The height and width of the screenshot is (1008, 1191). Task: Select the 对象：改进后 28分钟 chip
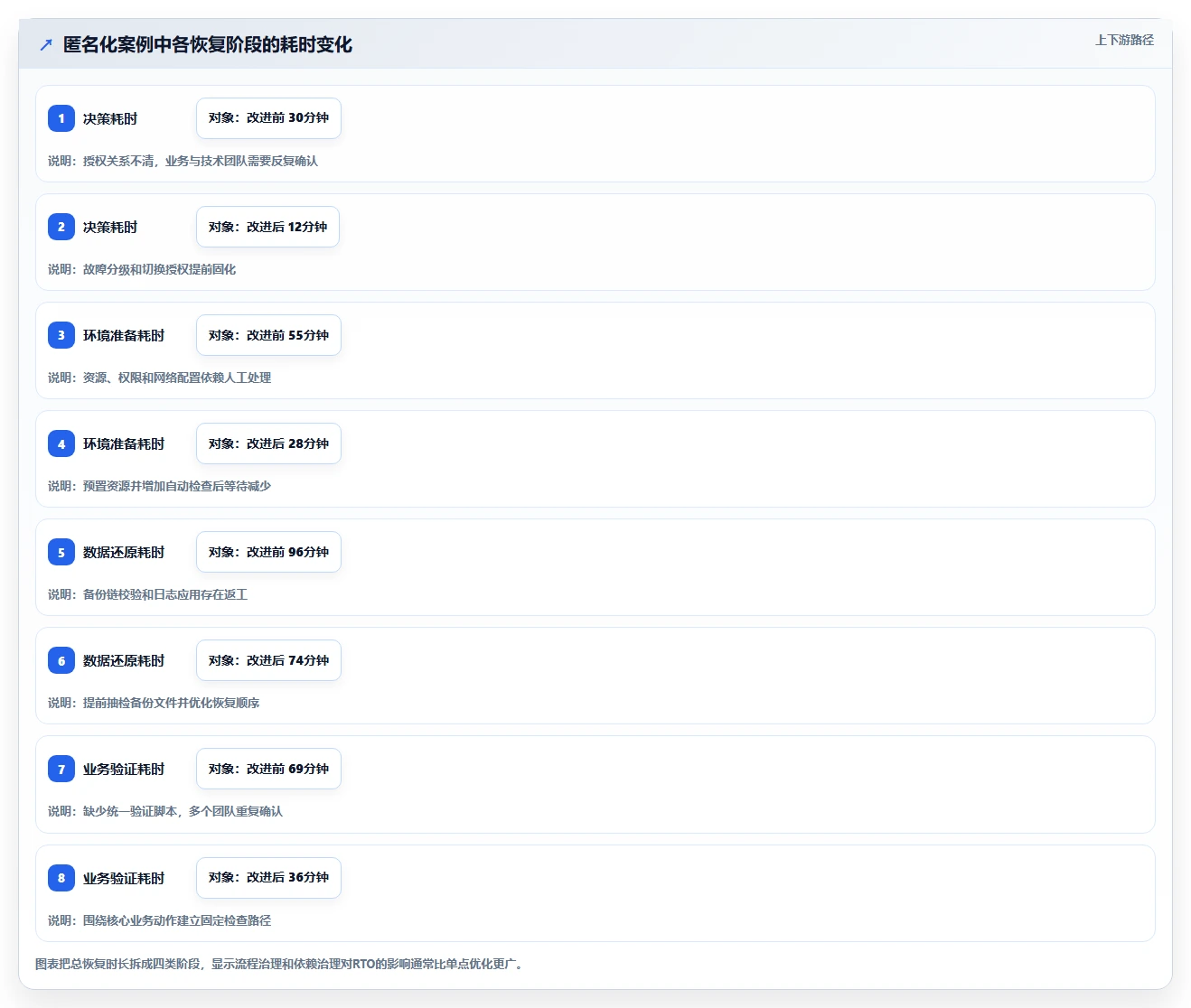(268, 443)
